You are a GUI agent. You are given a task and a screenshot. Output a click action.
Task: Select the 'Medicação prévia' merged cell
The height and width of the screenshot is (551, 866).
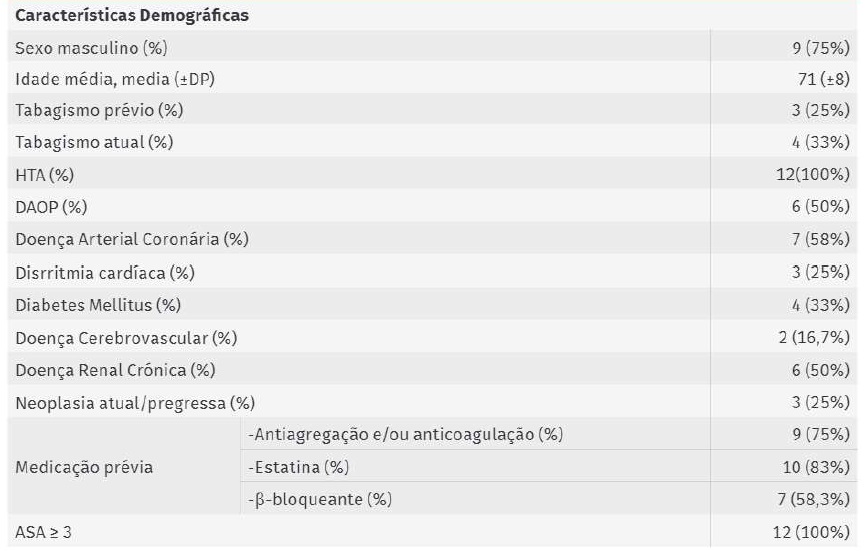tap(85, 467)
